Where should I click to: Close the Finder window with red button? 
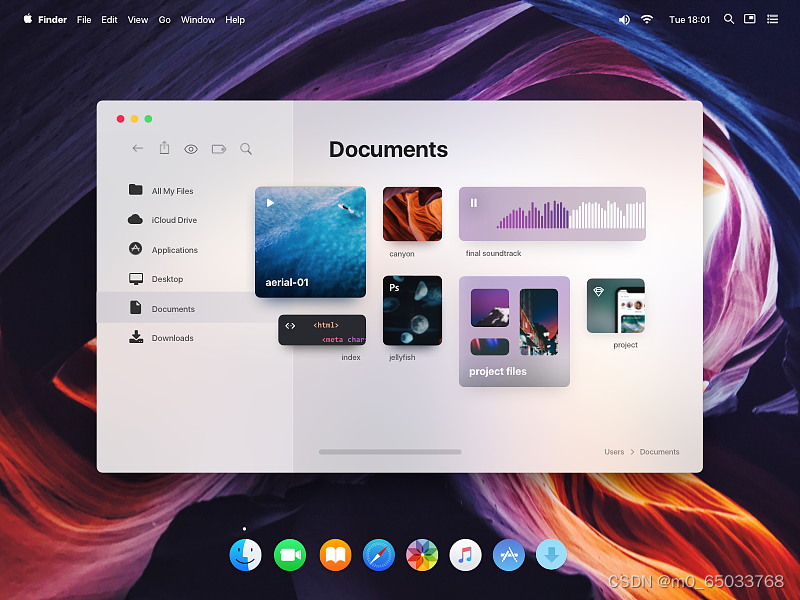120,119
